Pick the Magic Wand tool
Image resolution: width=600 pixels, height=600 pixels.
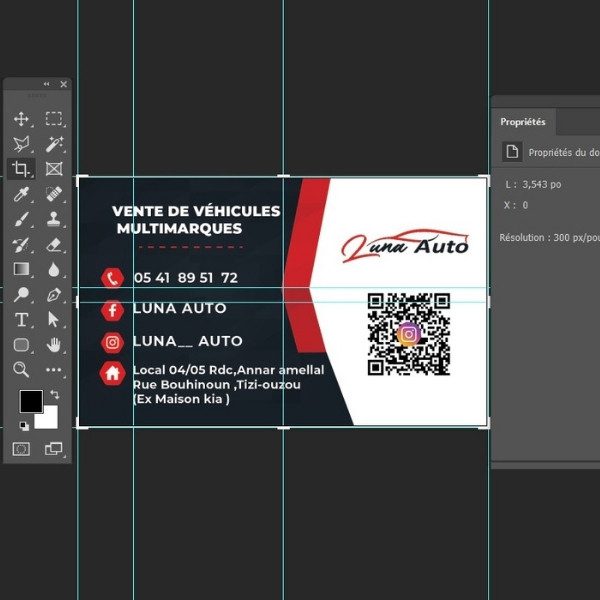54,144
